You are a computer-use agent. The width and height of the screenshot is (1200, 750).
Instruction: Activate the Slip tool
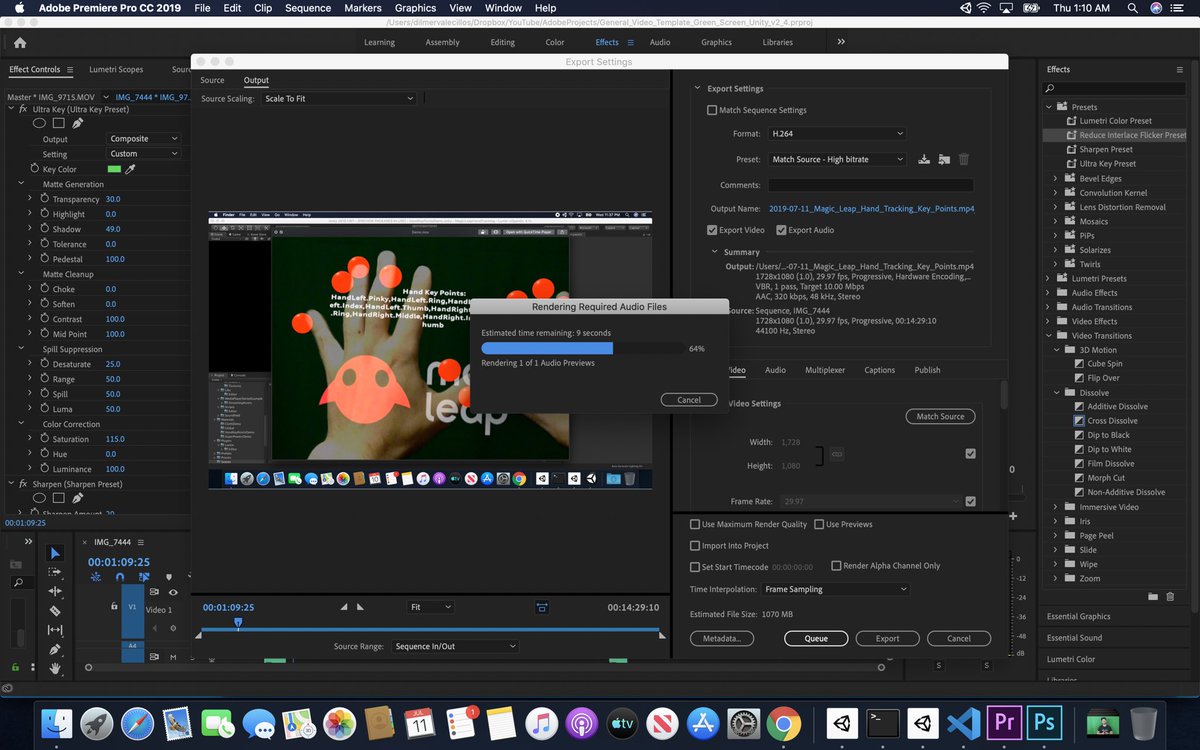(x=55, y=629)
